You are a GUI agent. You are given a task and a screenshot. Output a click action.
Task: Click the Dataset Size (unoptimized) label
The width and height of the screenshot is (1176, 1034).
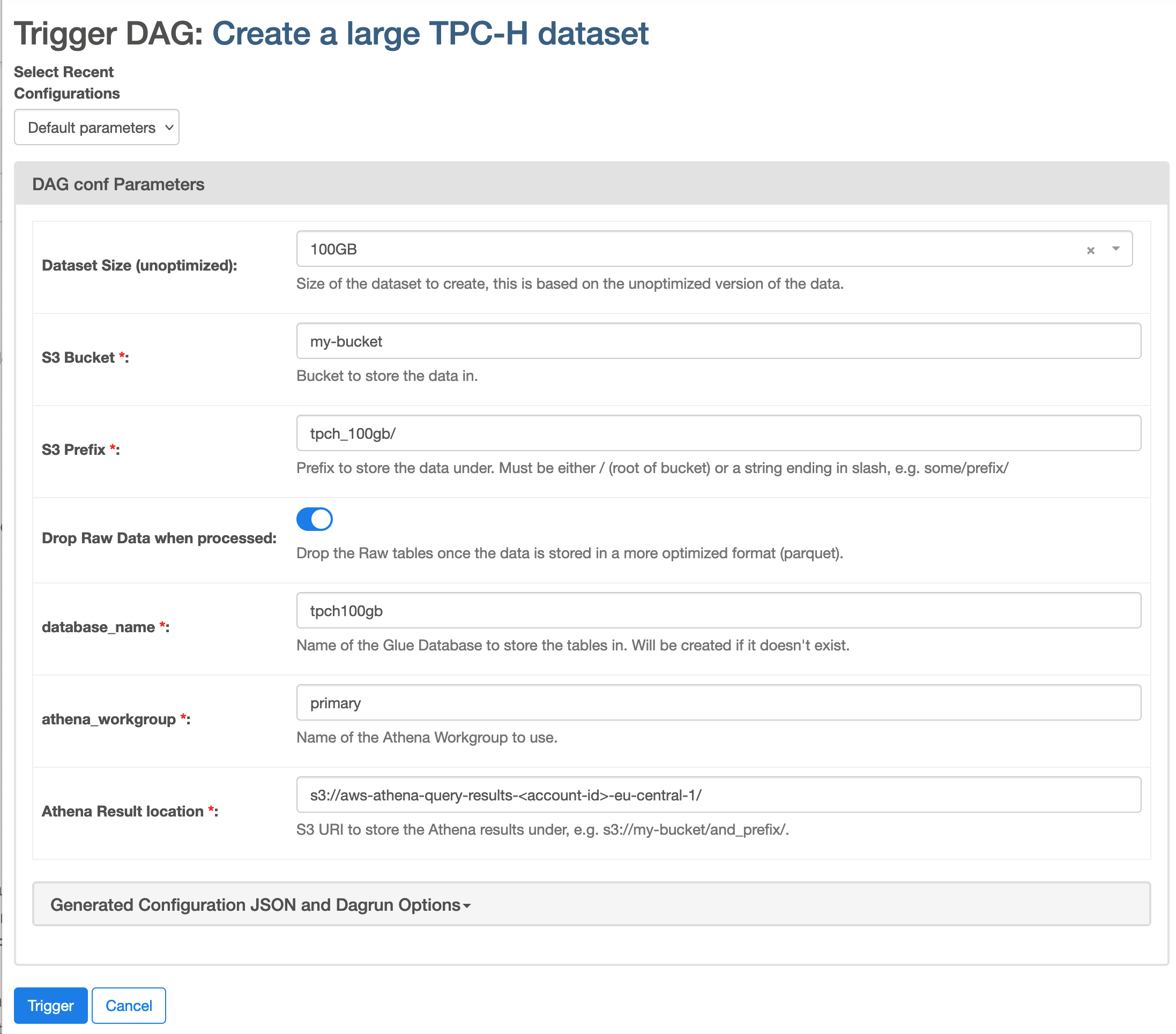[139, 266]
